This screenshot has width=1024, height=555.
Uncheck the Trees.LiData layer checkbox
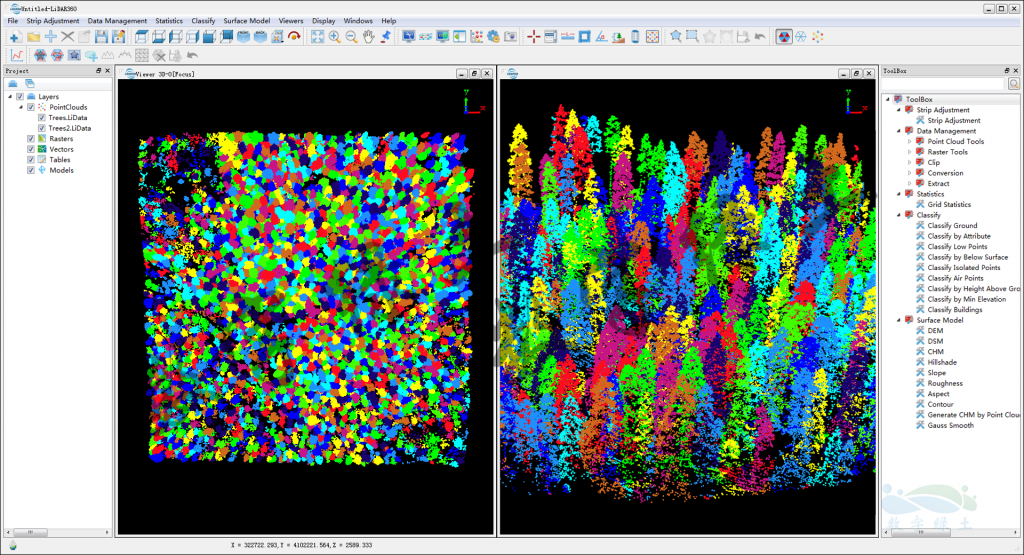[42, 117]
